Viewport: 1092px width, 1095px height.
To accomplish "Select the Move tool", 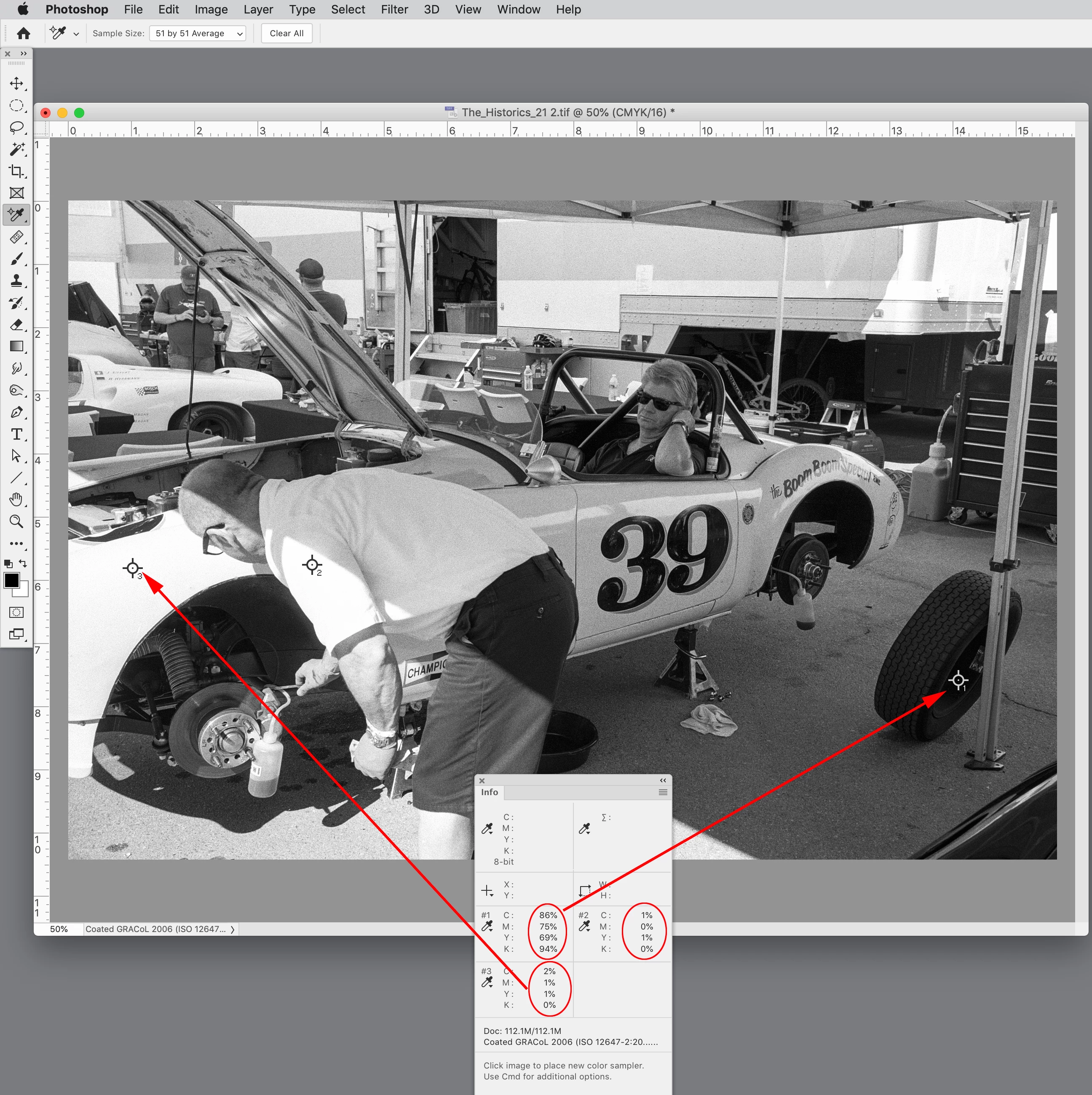I will (x=16, y=84).
